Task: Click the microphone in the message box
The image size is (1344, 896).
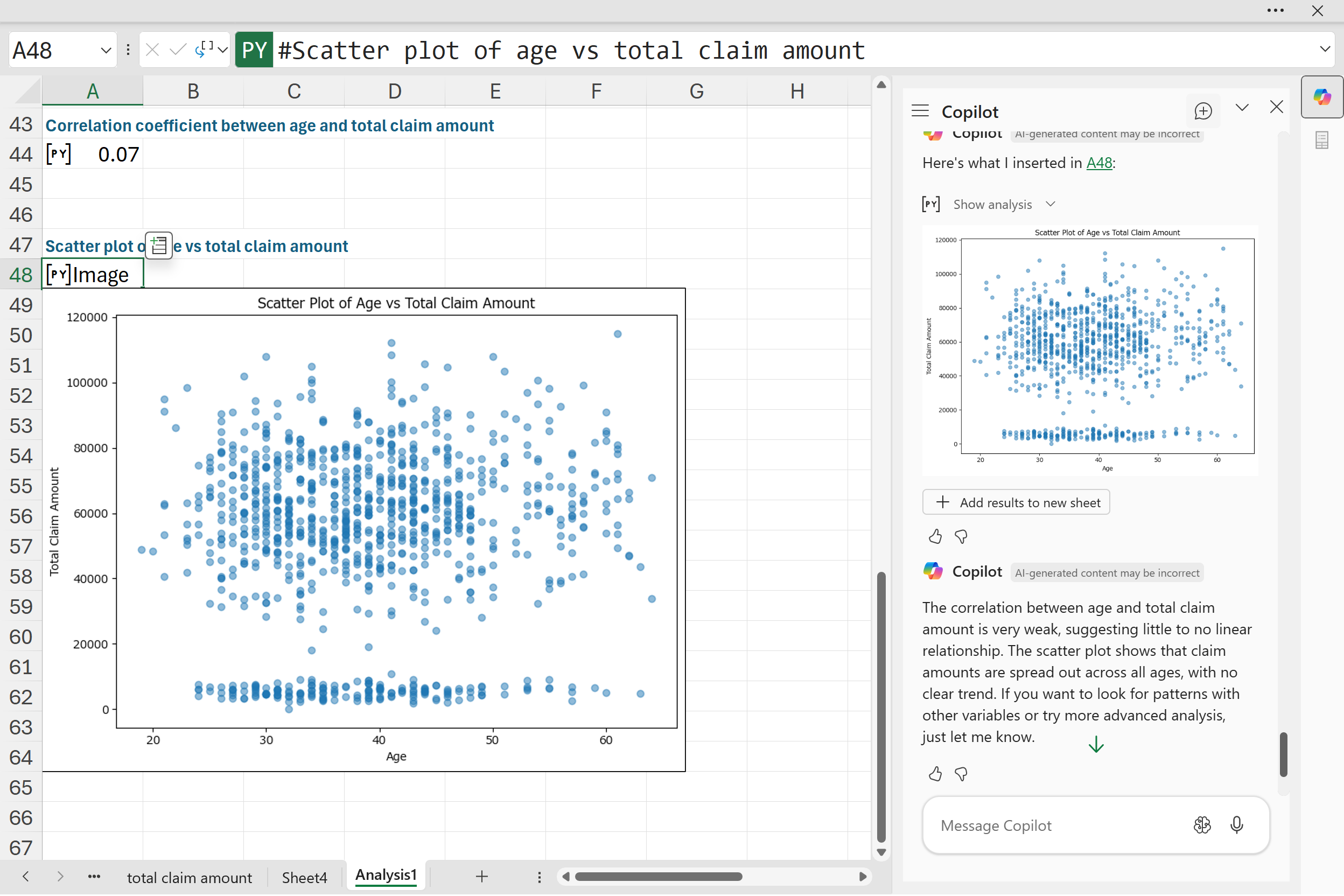Action: click(1236, 825)
